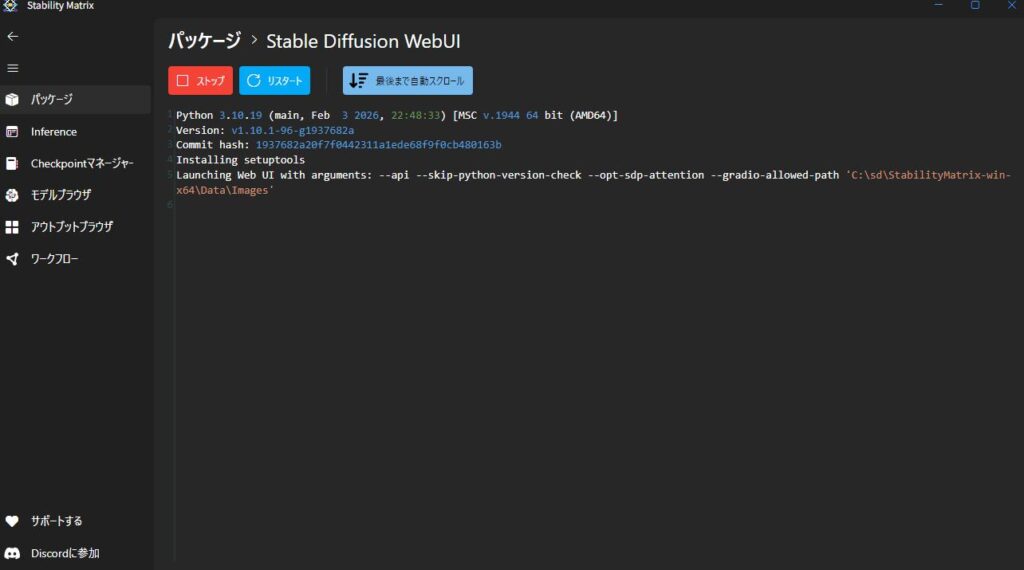
Task: Open アウトプットブラウザ sidebar item
Action: [x=76, y=227]
